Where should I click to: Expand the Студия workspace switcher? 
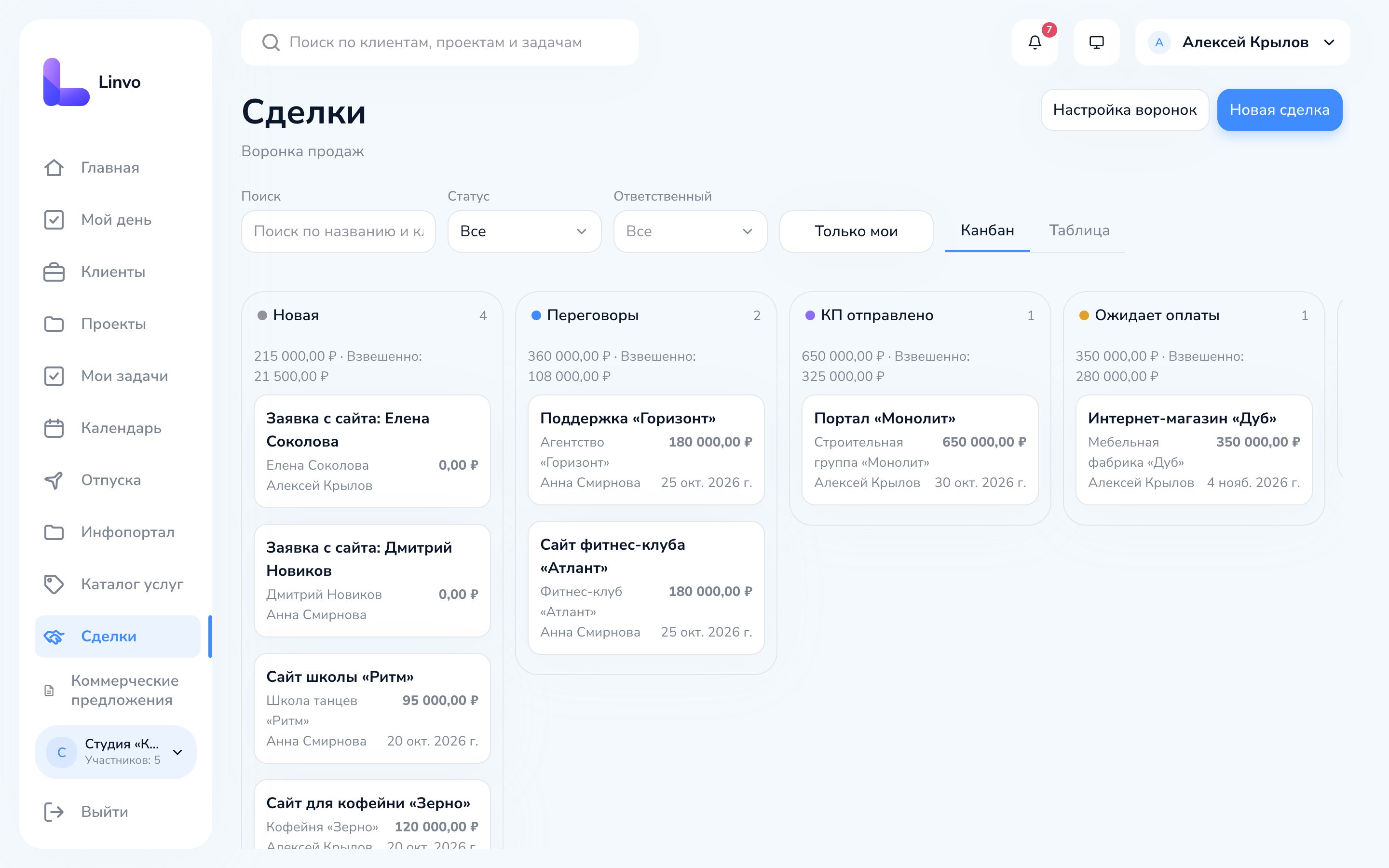tap(116, 752)
